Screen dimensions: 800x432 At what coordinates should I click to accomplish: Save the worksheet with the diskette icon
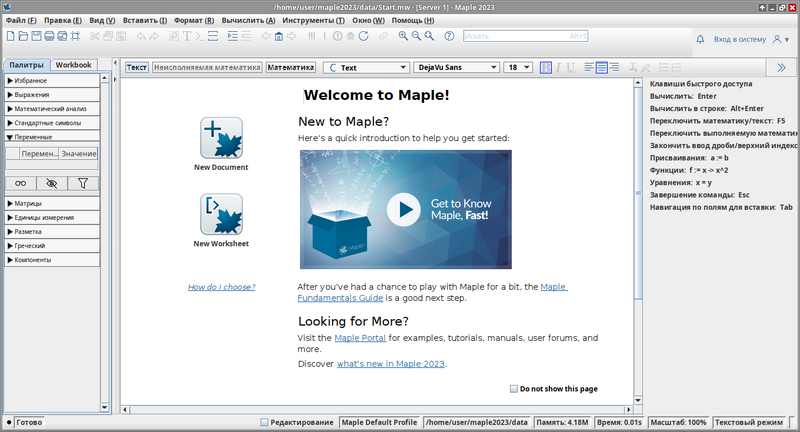(36, 36)
